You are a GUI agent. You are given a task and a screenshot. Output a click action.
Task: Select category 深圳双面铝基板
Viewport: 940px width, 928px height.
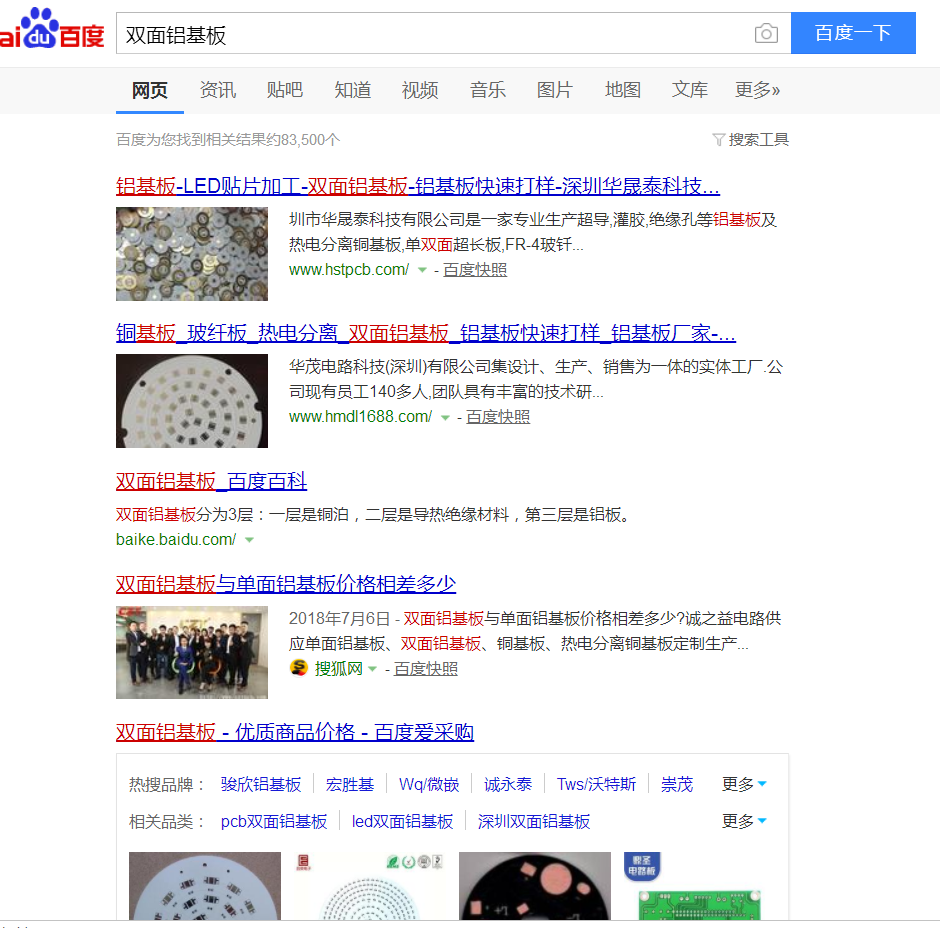534,821
